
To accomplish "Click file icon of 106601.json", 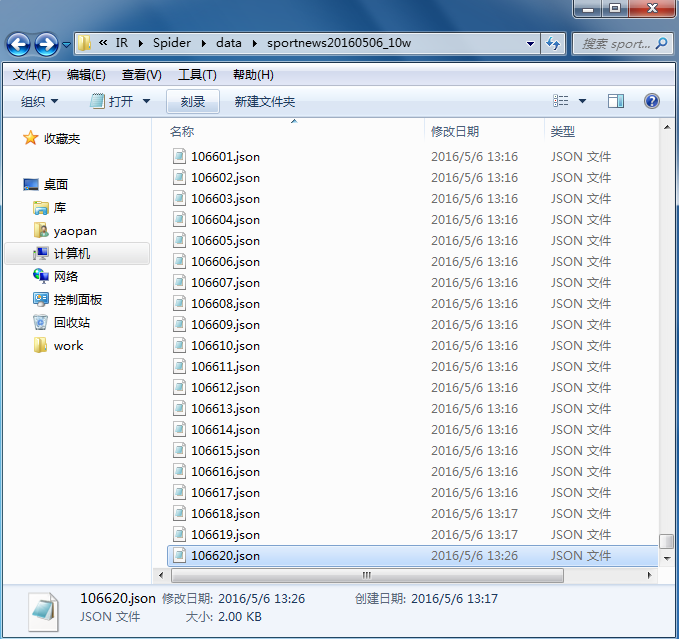I will (179, 156).
